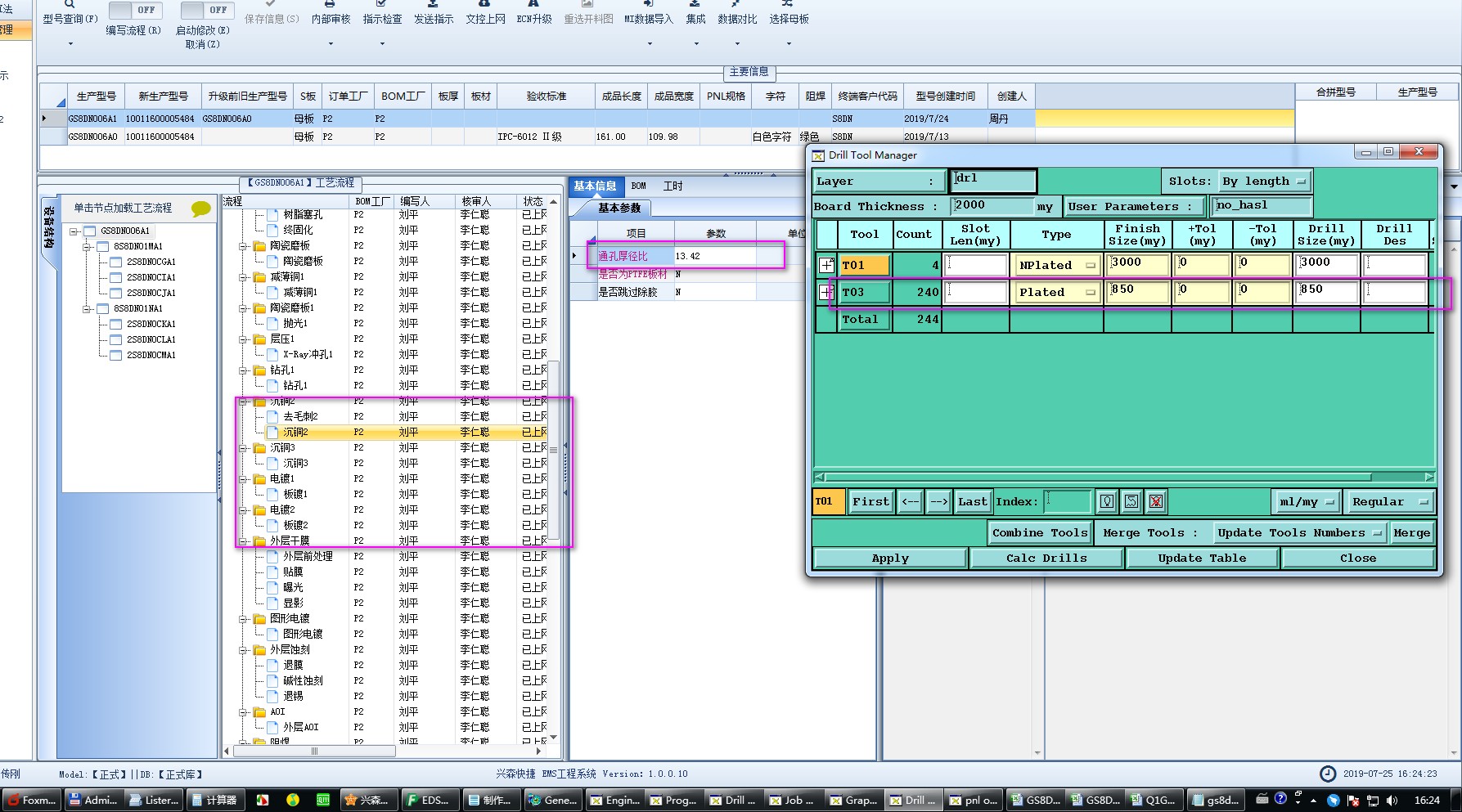Click the MI数据导入 toolbar icon

click(648, 4)
